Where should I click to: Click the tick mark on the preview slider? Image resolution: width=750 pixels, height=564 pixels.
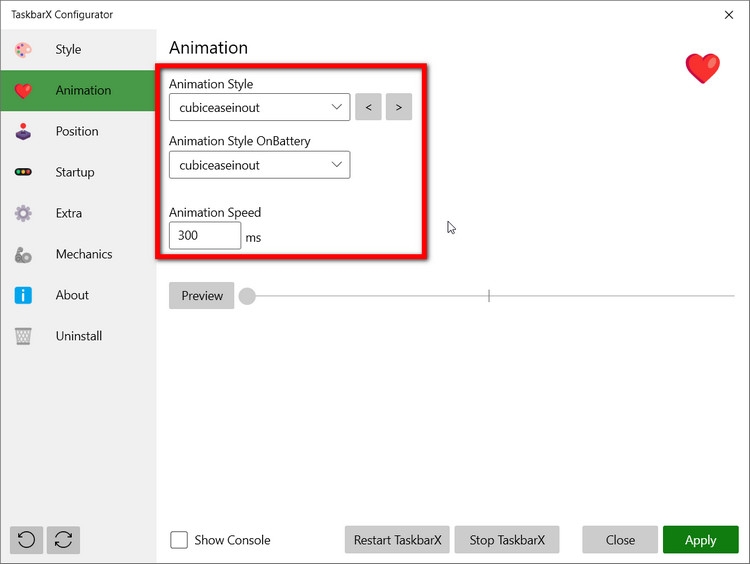tap(489, 296)
